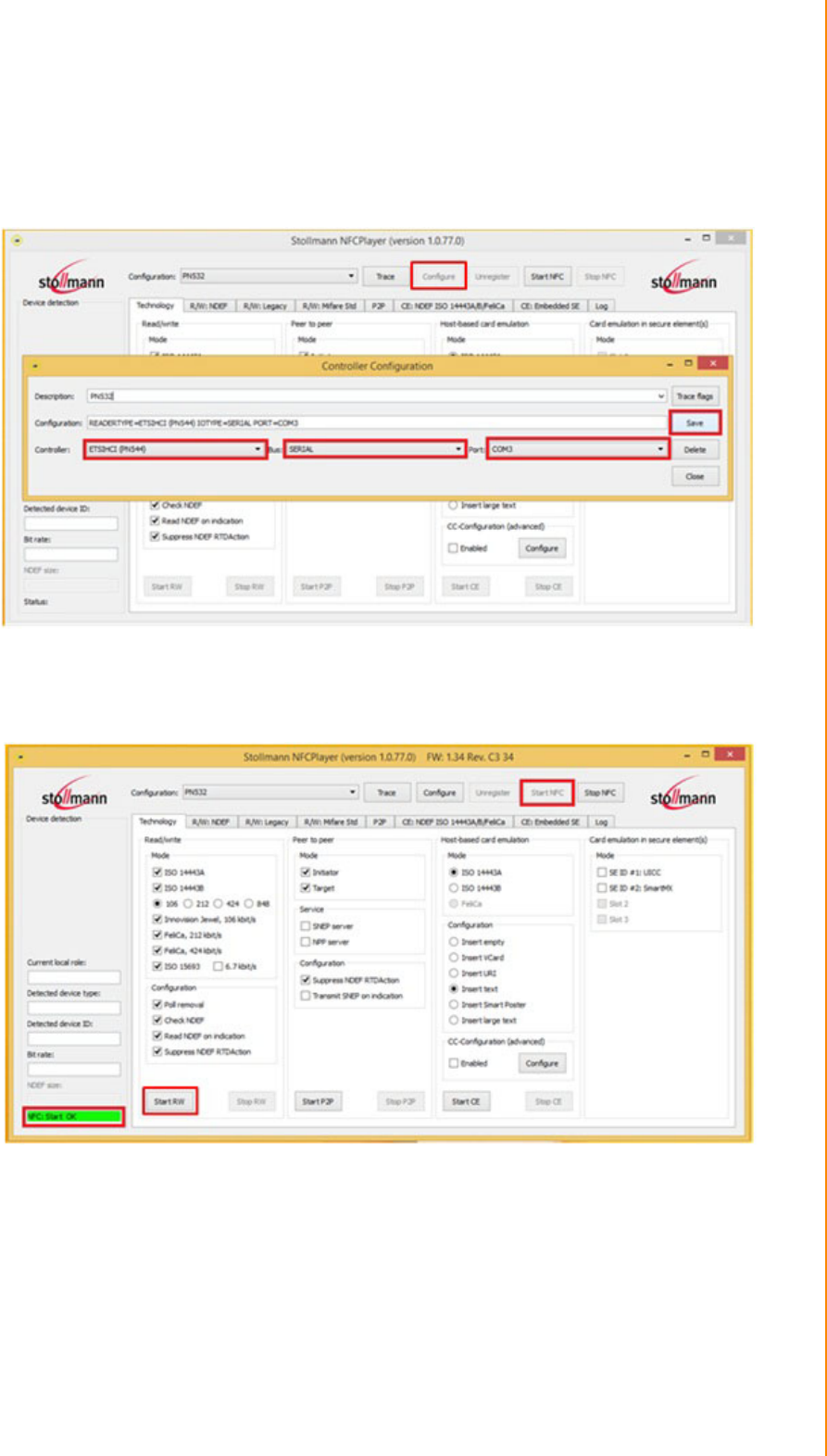Screen dimensions: 827x1456
Task: Toggle Read/write ISO 14443A checkbox in FW 1.34 window
Action: pos(157,872)
